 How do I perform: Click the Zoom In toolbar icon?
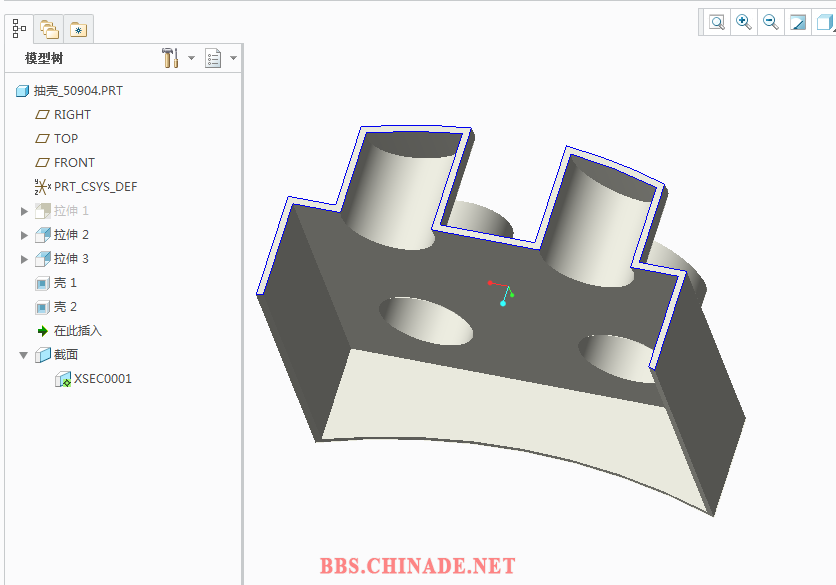744,22
